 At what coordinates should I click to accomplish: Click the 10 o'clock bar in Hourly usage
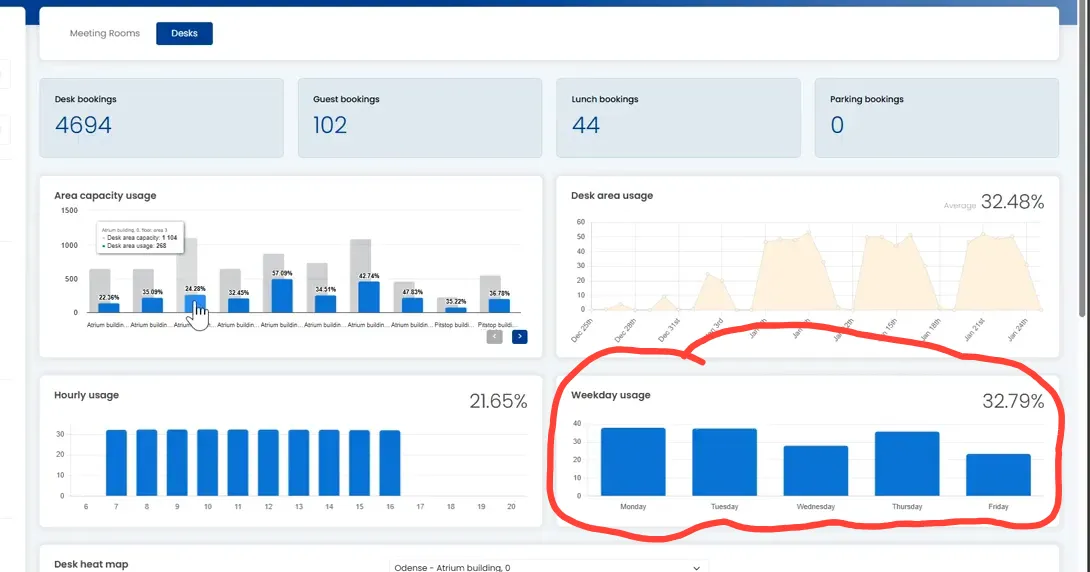click(207, 463)
